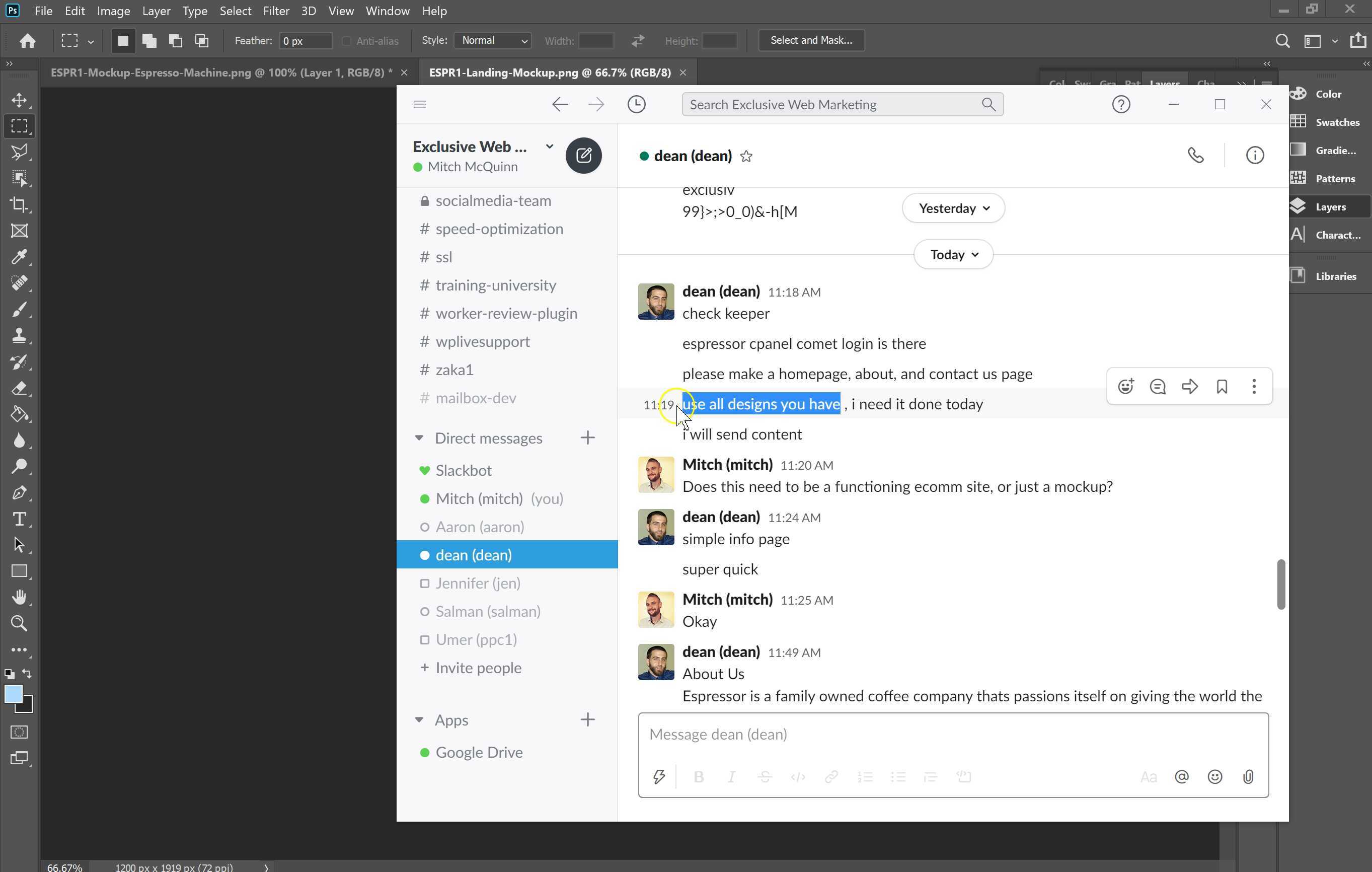Select the Zoom tool in Photoshop
Viewport: 1372px width, 872px height.
point(19,623)
